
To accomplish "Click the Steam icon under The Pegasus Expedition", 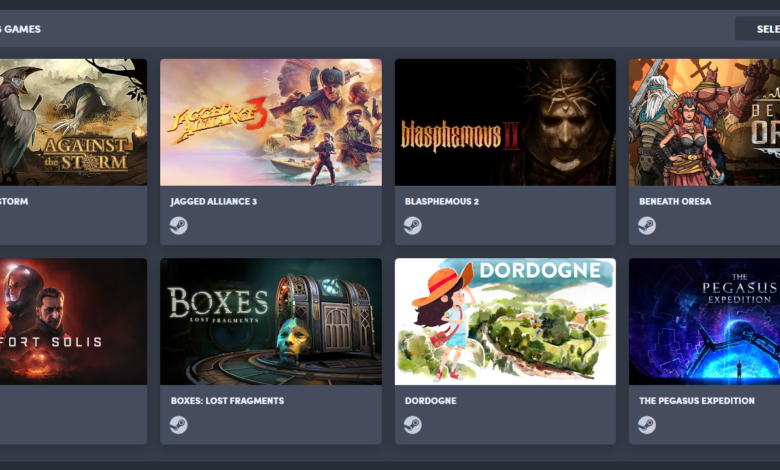I will click(647, 425).
